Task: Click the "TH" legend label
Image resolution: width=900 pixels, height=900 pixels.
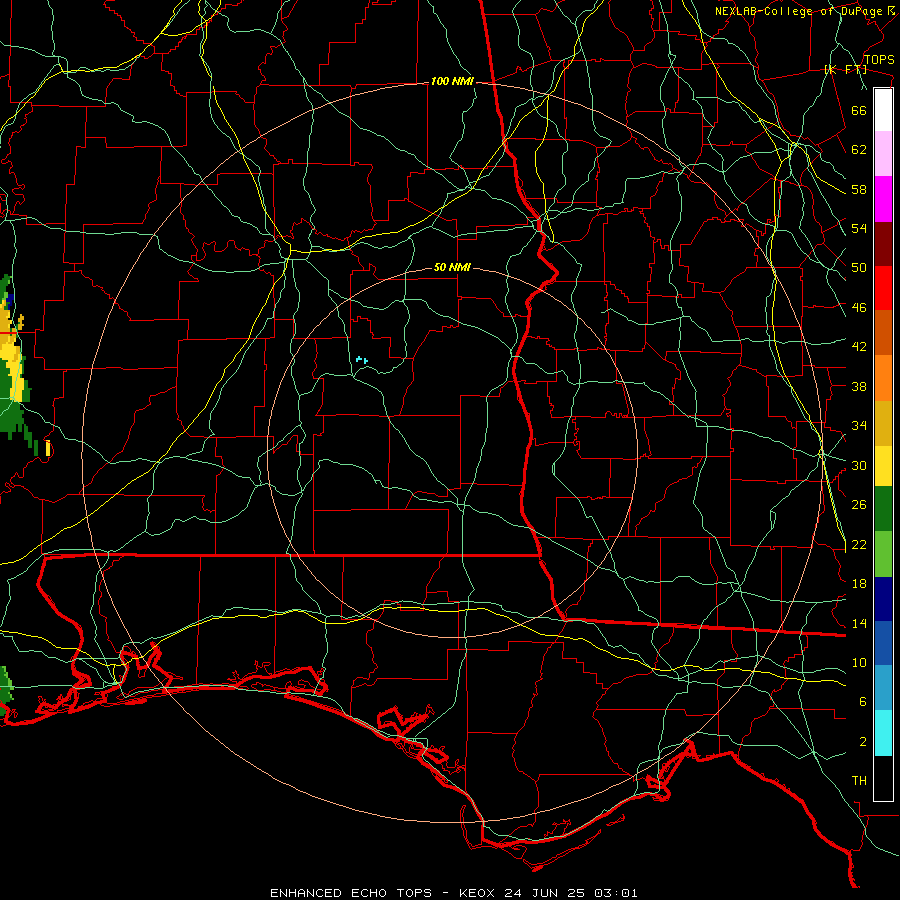Action: click(859, 781)
